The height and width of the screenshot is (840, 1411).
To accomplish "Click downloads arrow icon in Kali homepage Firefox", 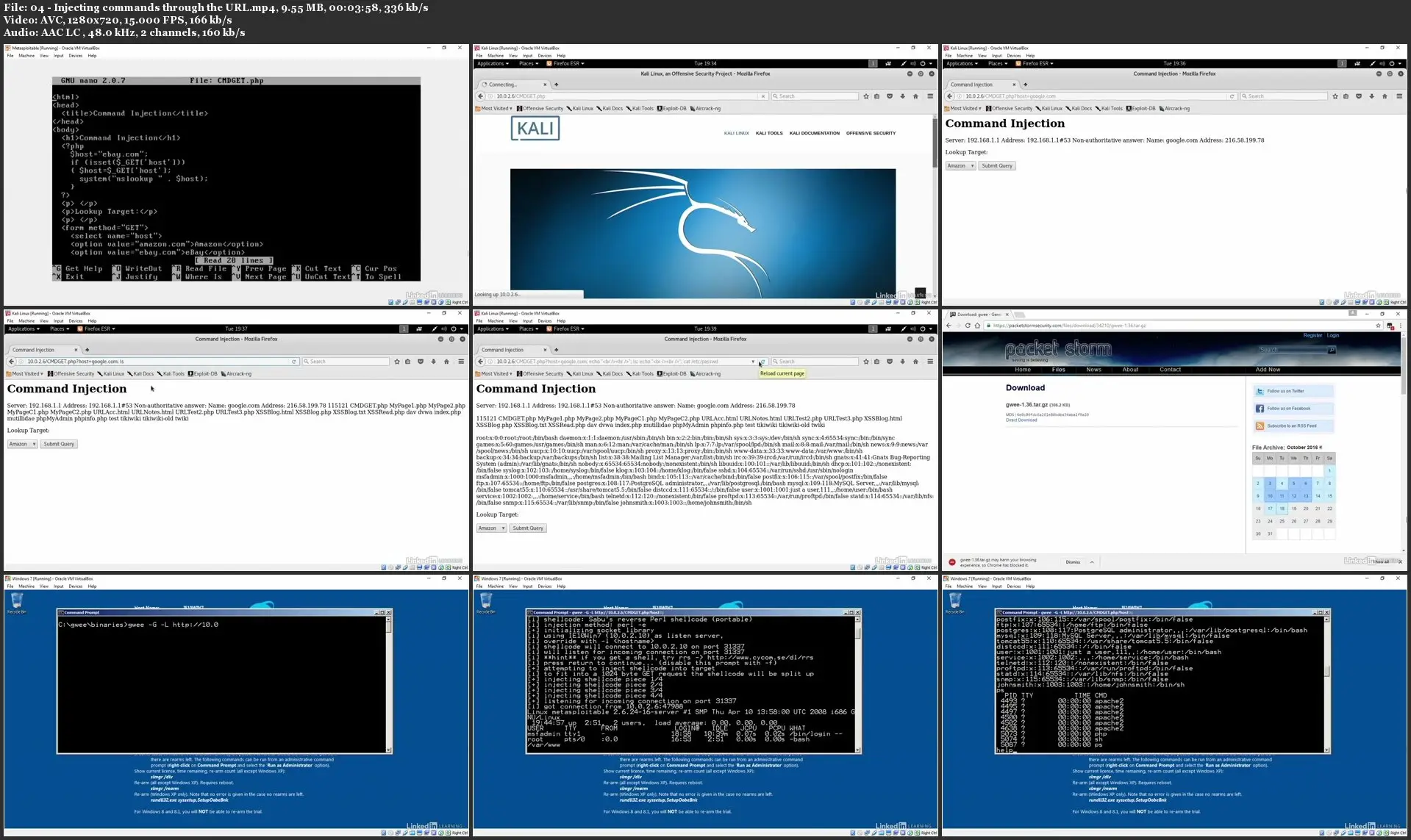I will pyautogui.click(x=902, y=96).
